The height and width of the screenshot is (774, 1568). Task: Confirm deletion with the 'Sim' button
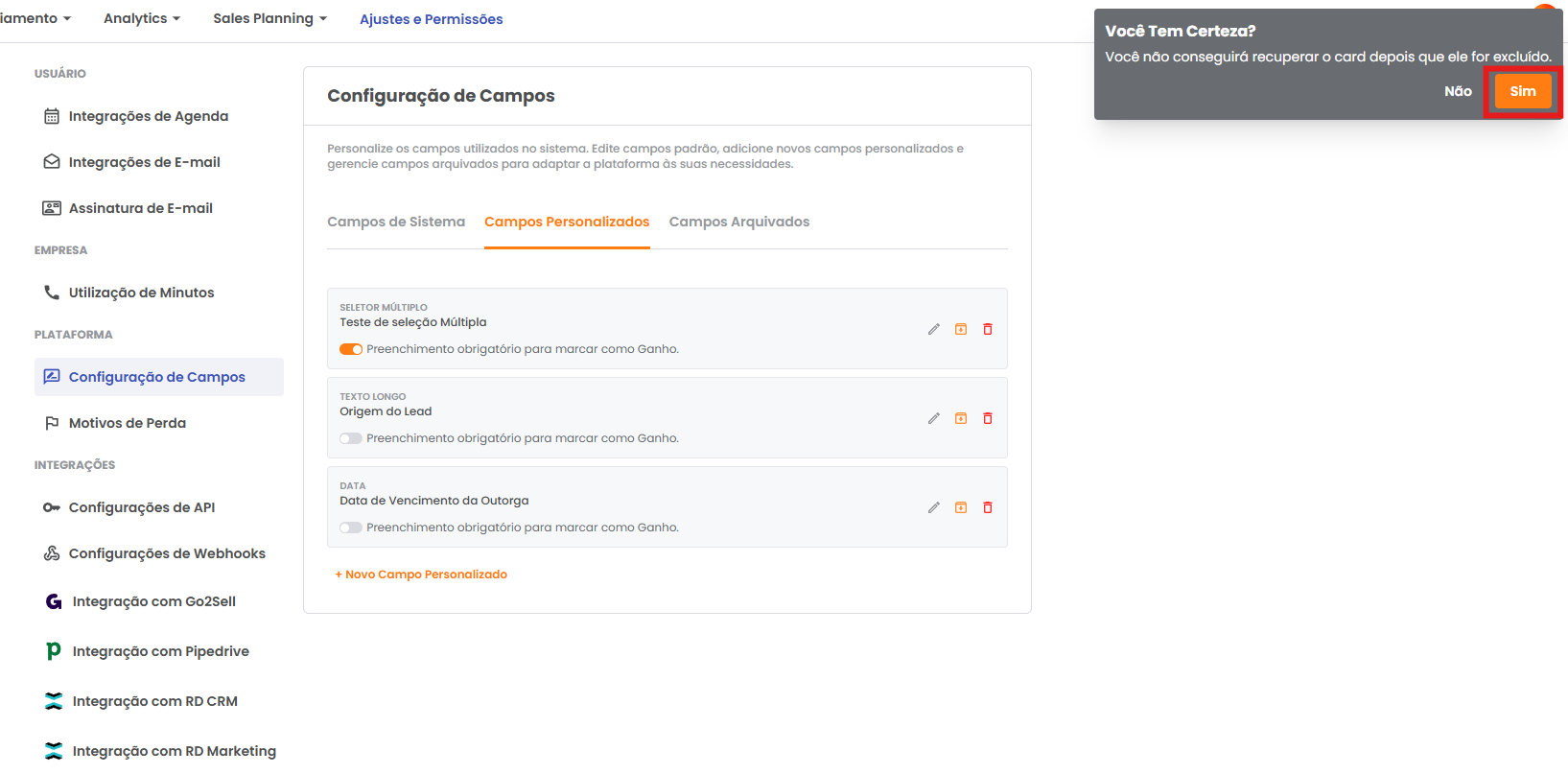1522,91
